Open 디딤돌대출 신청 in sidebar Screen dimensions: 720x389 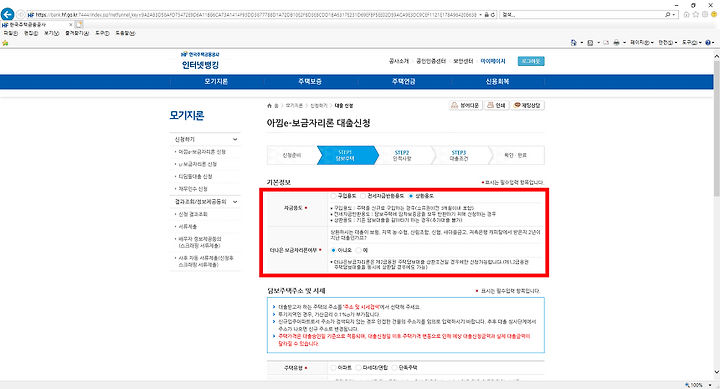195,177
